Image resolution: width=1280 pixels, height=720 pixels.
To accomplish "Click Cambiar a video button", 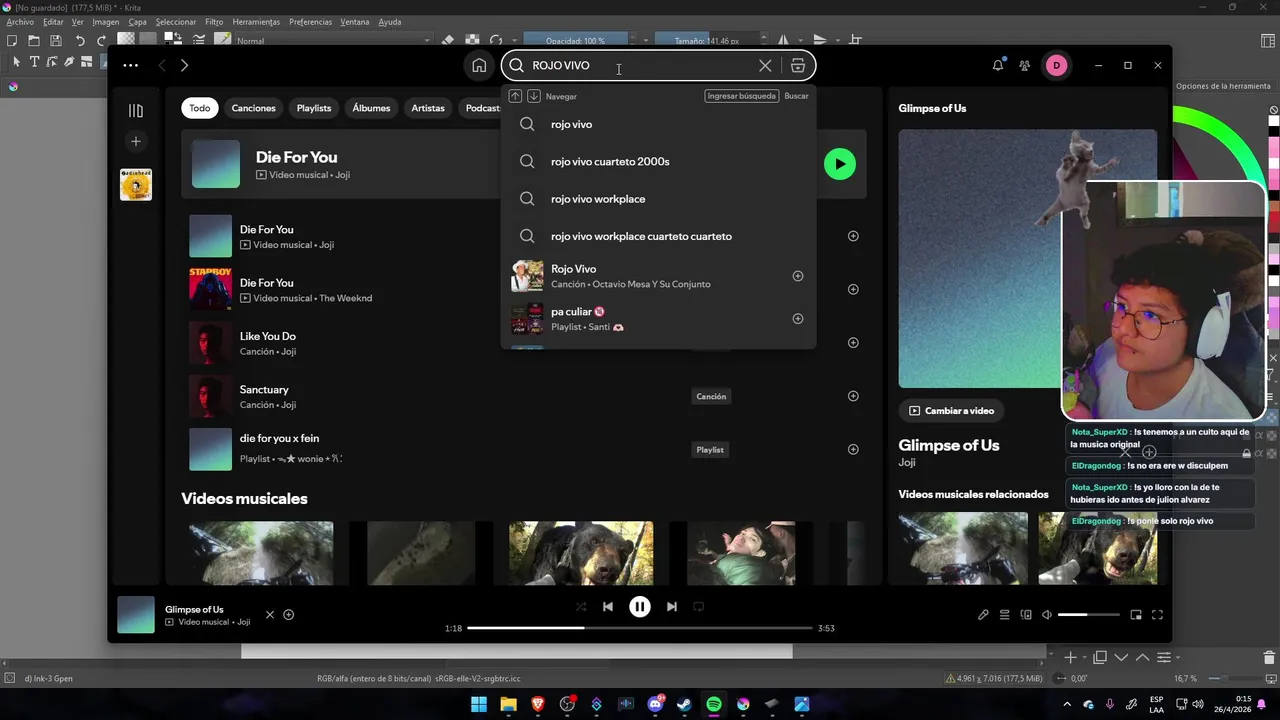I will pyautogui.click(x=951, y=411).
